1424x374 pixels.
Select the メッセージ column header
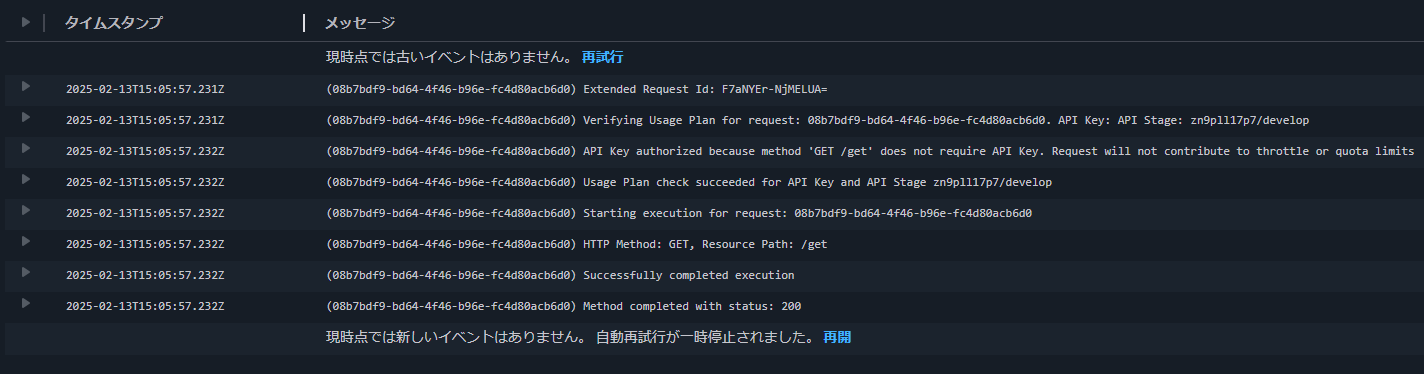[x=360, y=22]
